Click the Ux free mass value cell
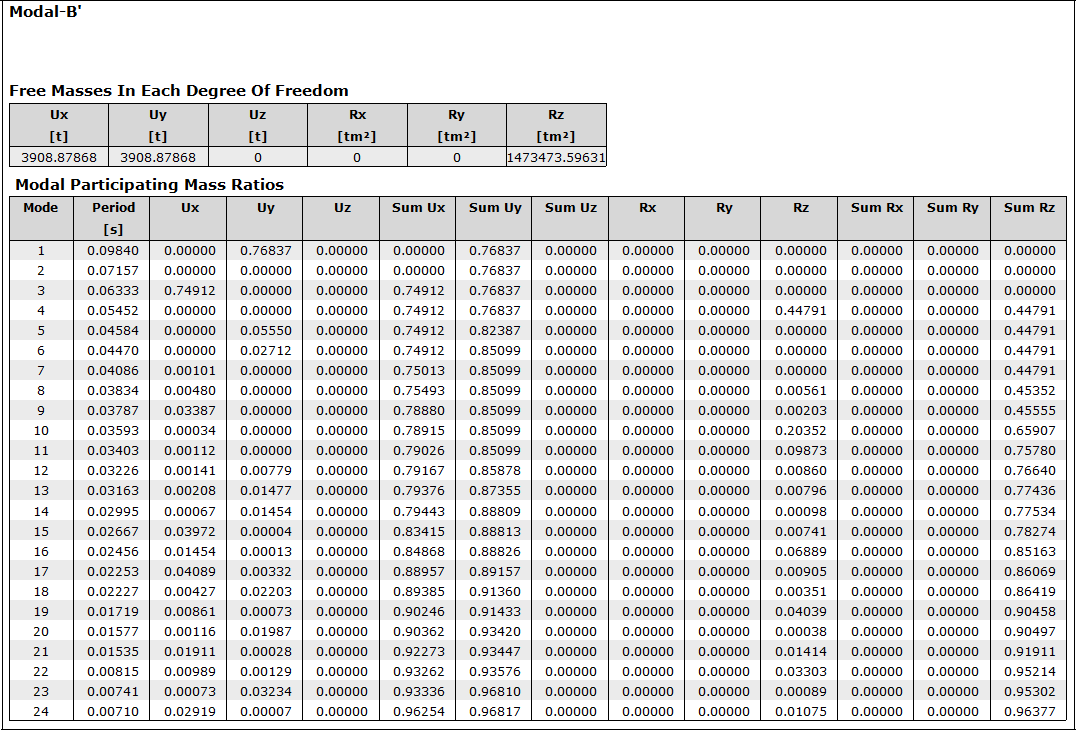Viewport: 1076px width, 730px height. (x=59, y=157)
